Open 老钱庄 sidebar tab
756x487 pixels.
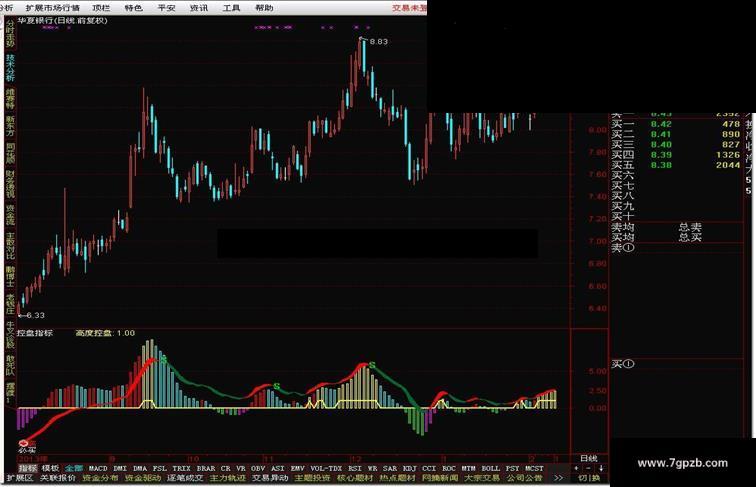point(10,304)
